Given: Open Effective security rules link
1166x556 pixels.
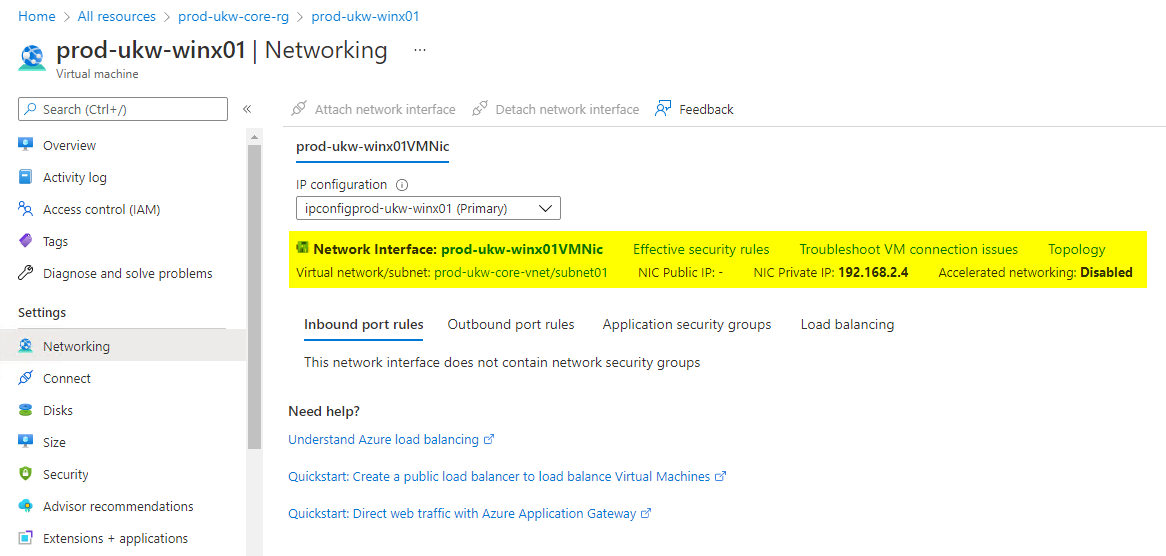Looking at the screenshot, I should point(701,249).
